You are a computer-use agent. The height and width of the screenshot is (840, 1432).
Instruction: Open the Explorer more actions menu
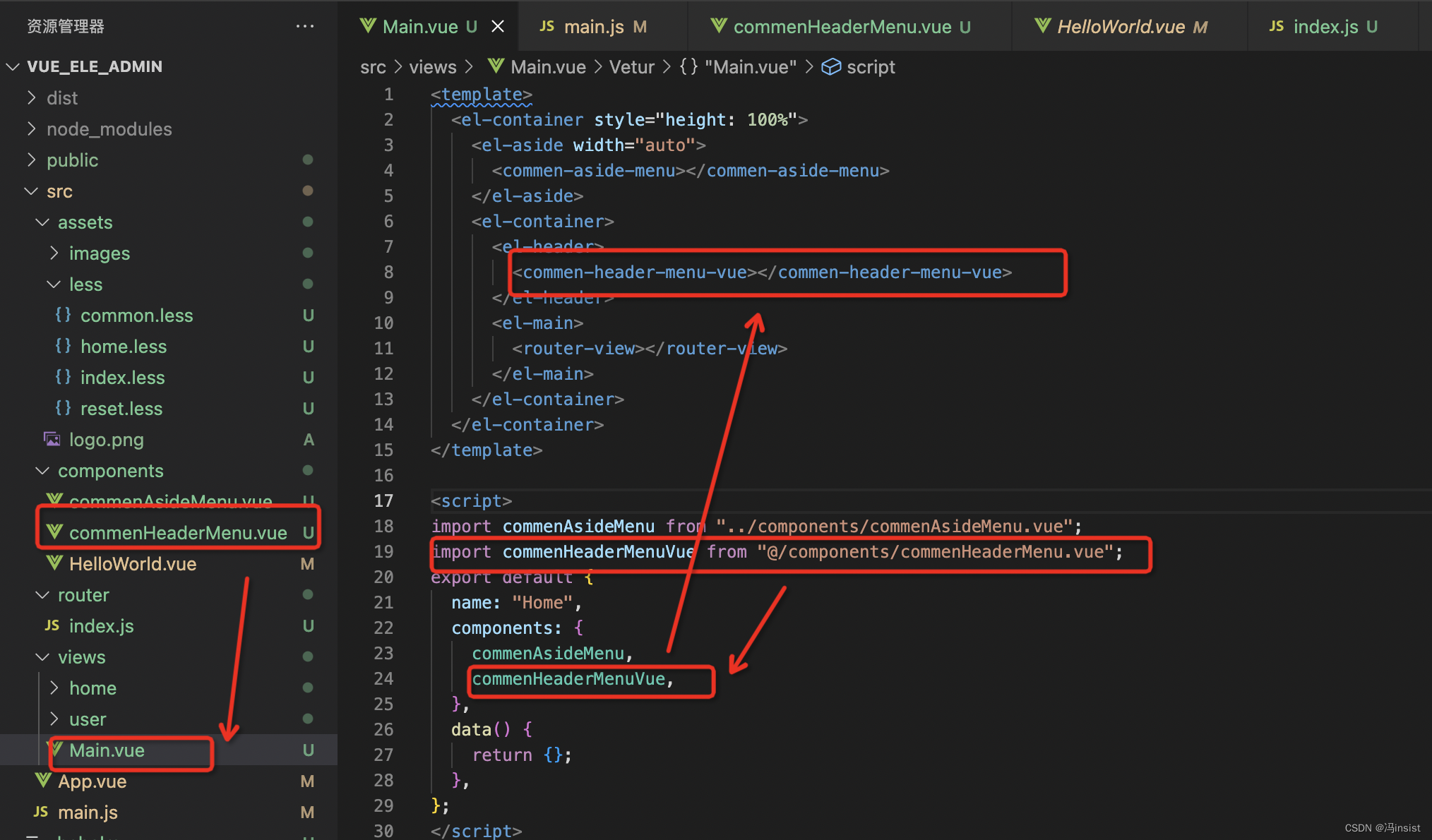[305, 25]
